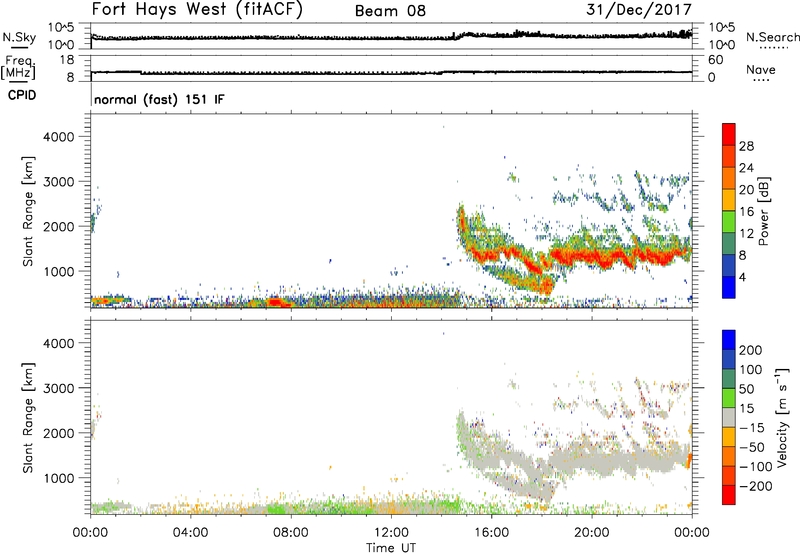The image size is (800, 554).
Task: Click the "200" value on the Velocity colorbar
Action: coord(751,350)
